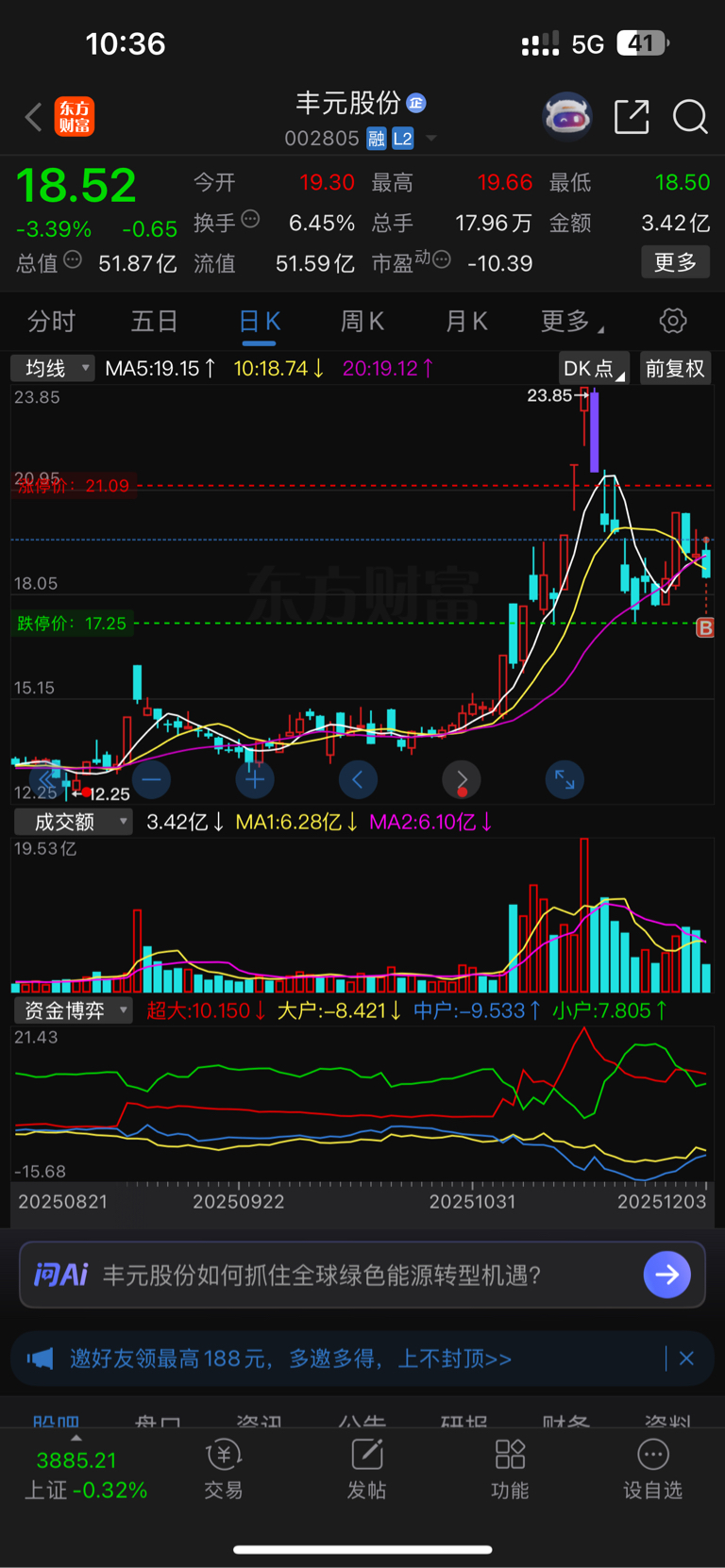Image resolution: width=725 pixels, height=1568 pixels.
Task: Tap the MA5:19.15 indicator value
Action: 160,368
